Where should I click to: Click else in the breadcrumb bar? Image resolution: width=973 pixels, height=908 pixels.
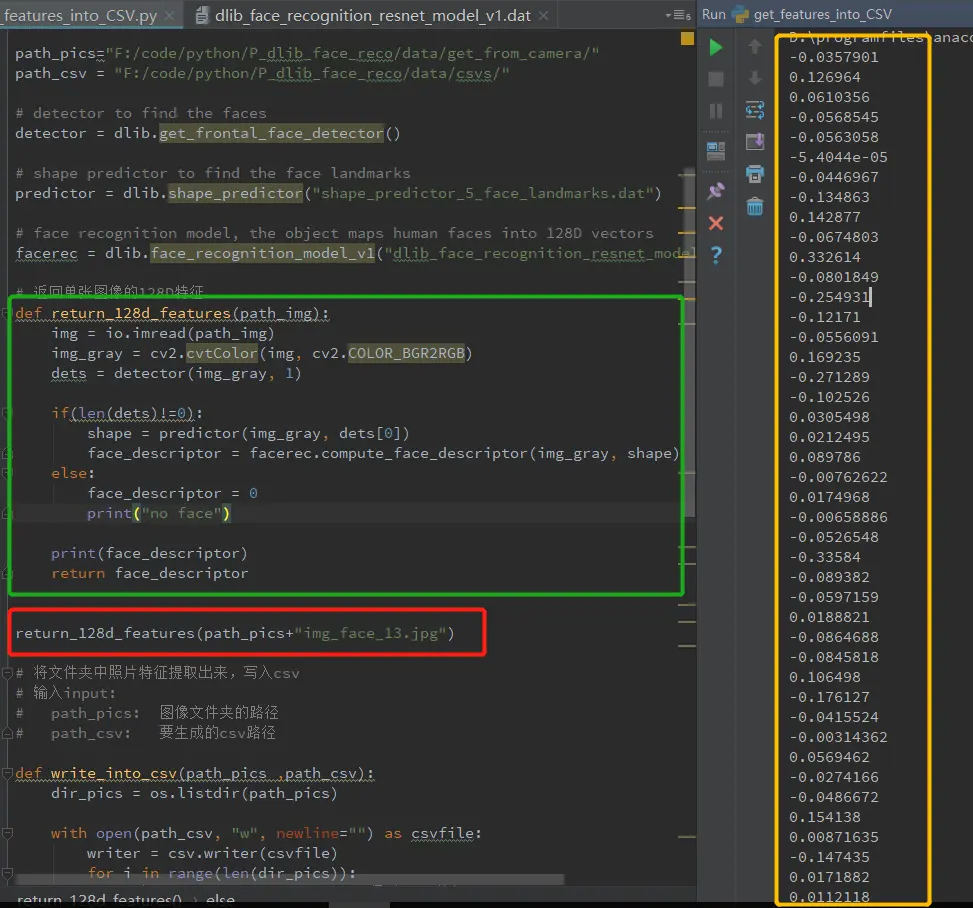tap(220, 900)
